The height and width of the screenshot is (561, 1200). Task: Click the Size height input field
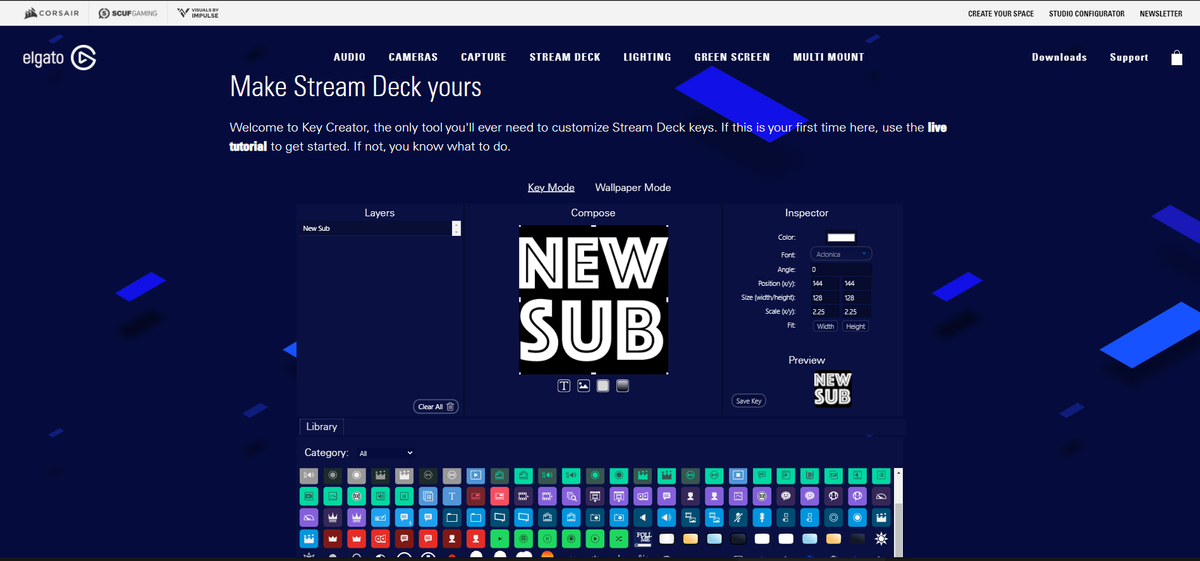(x=857, y=298)
